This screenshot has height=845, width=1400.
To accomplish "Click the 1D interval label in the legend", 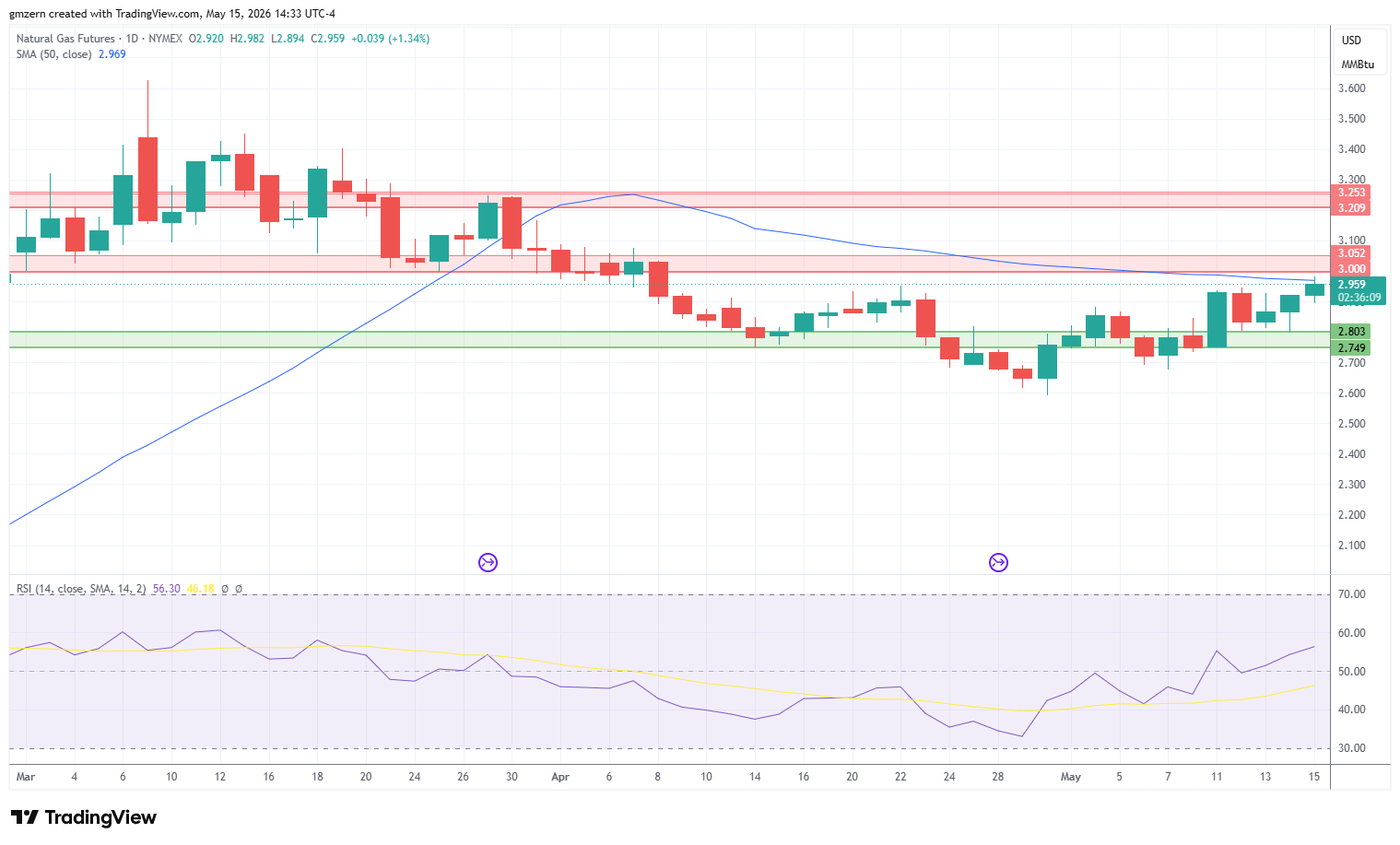I will (132, 39).
